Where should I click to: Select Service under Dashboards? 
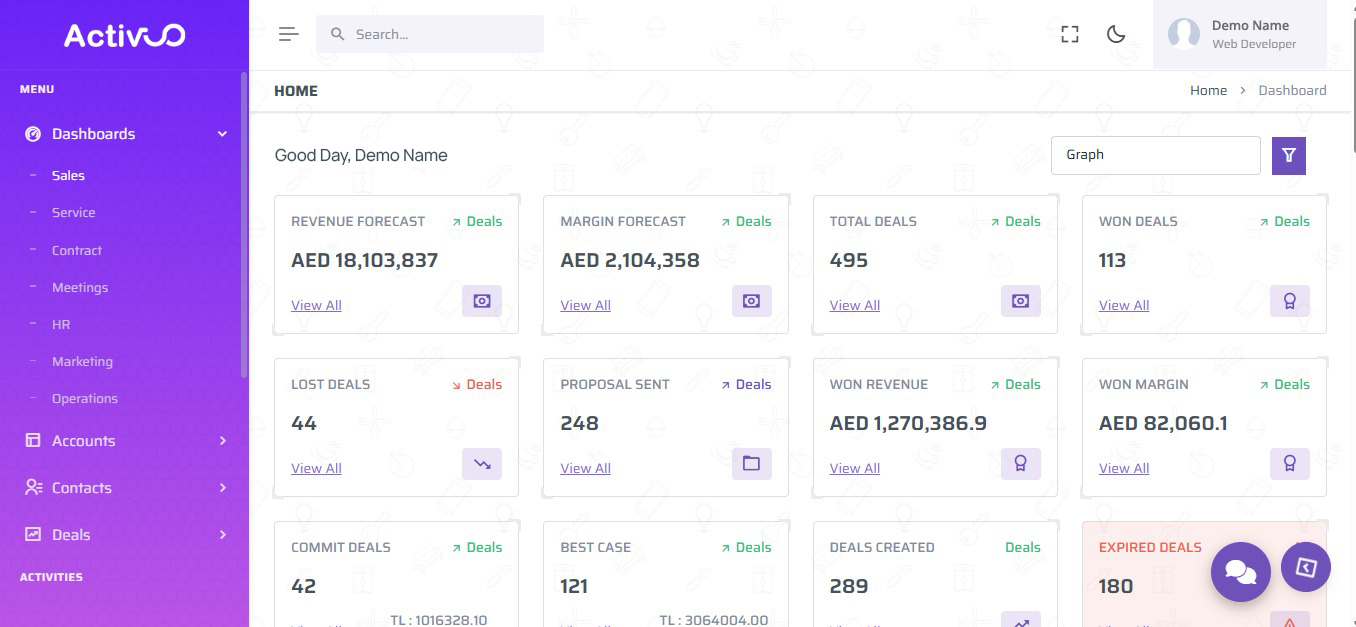click(74, 213)
